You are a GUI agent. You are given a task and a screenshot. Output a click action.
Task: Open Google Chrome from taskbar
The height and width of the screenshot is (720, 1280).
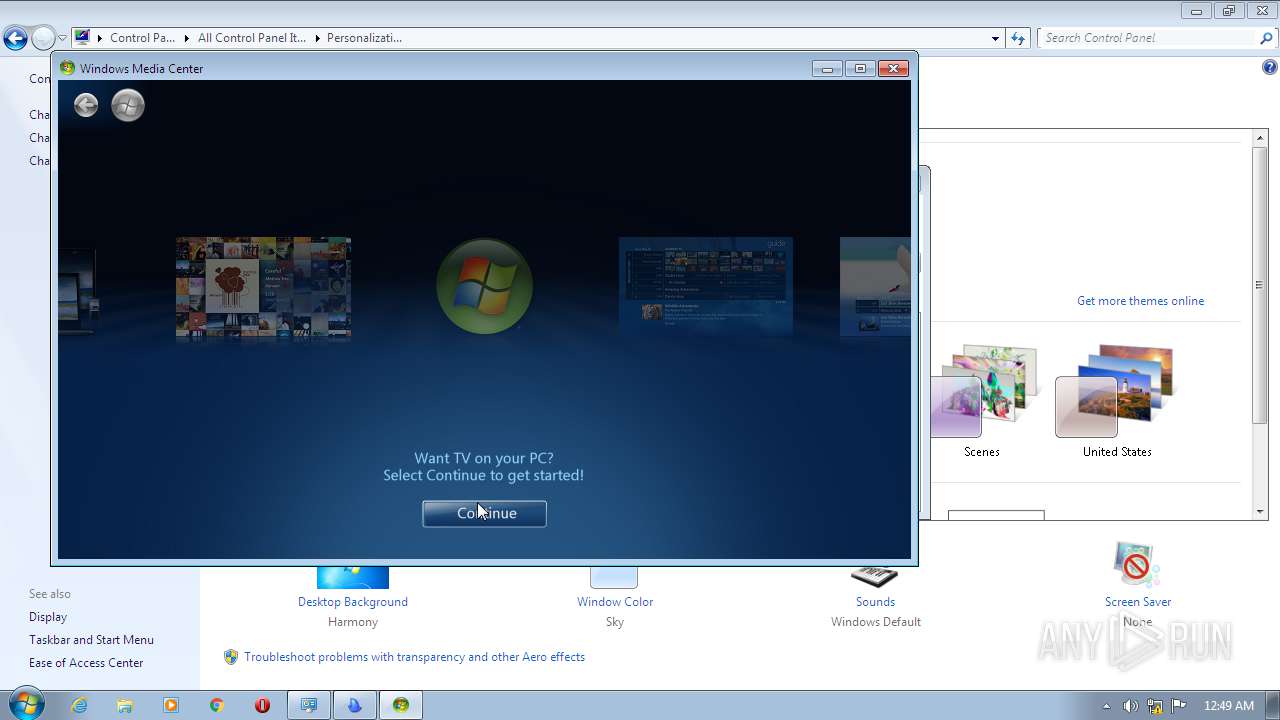click(217, 705)
